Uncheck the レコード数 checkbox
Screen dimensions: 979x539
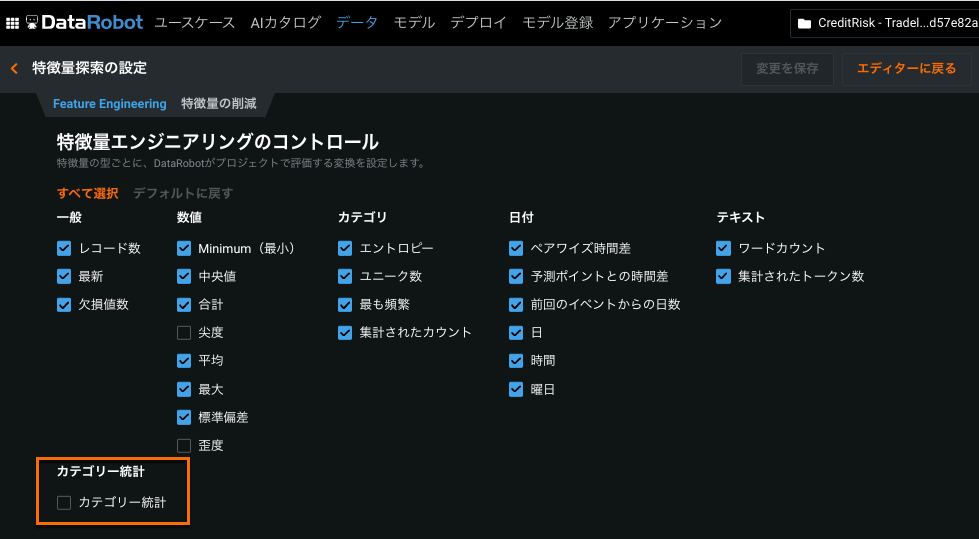point(64,248)
